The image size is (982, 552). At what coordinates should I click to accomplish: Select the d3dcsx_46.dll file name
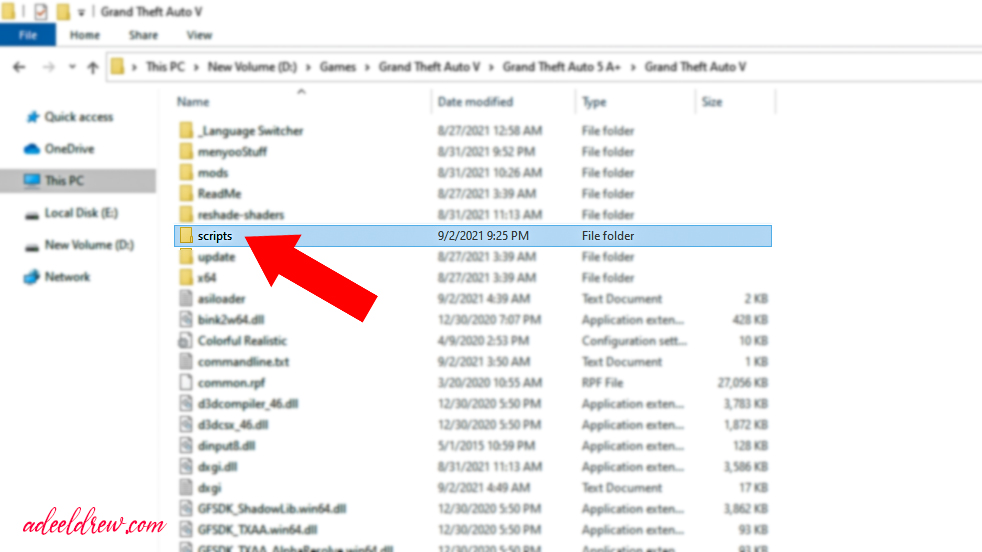click(x=233, y=424)
